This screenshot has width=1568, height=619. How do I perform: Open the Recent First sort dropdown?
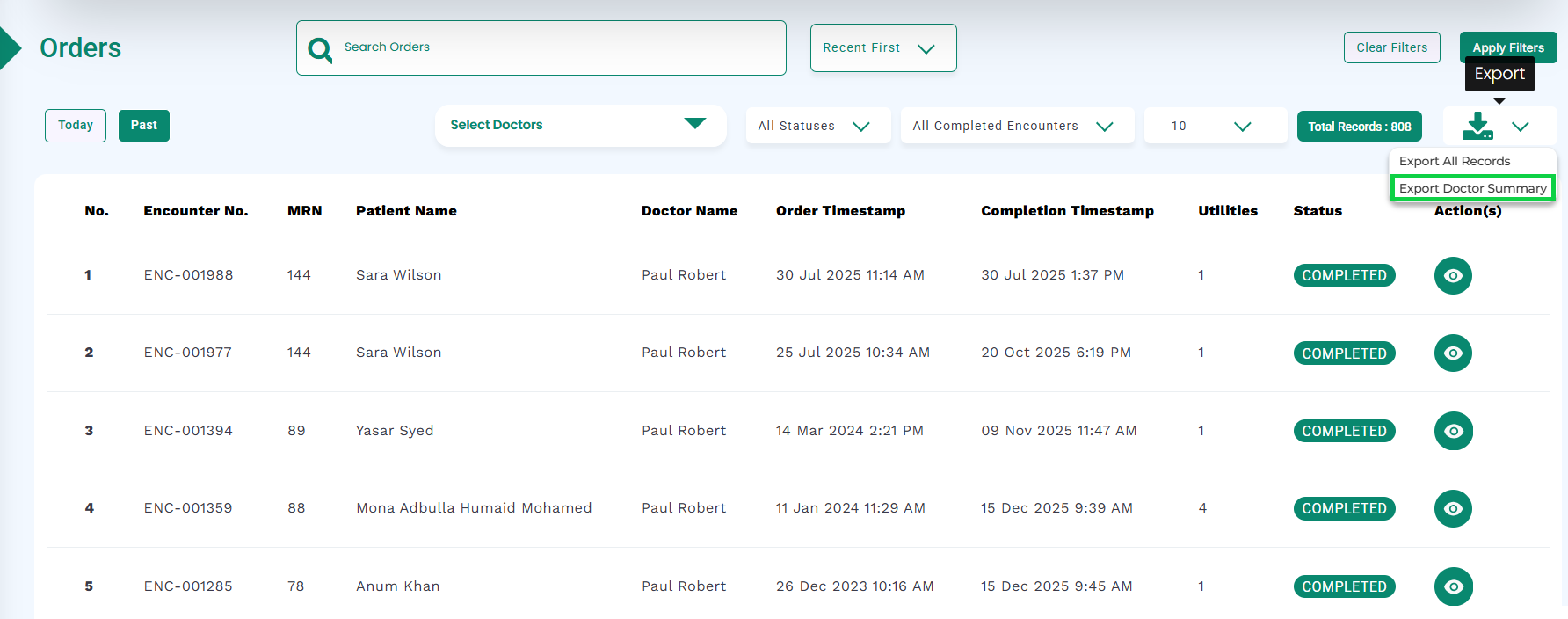coord(882,48)
